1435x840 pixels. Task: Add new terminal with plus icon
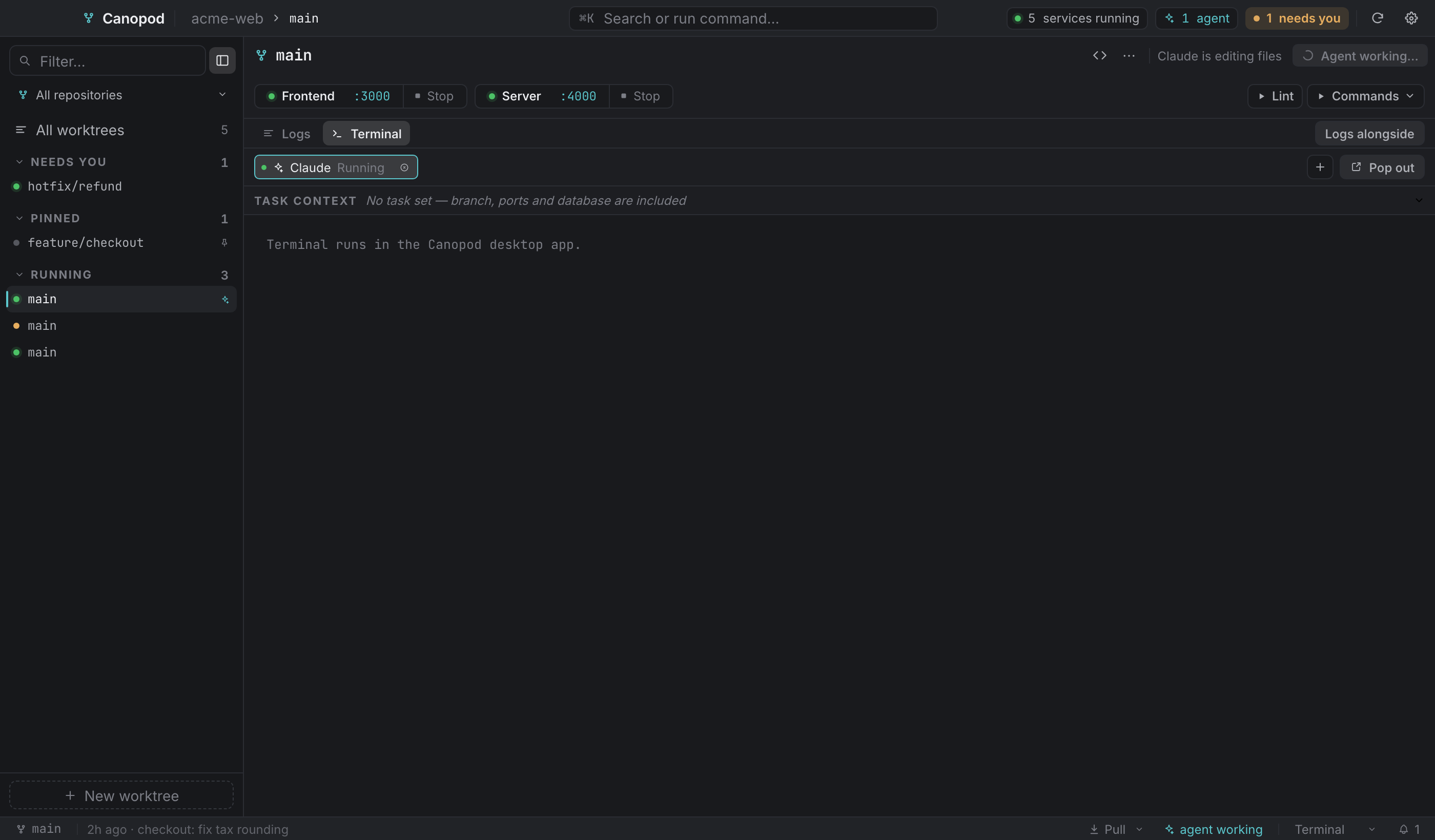coord(1319,167)
